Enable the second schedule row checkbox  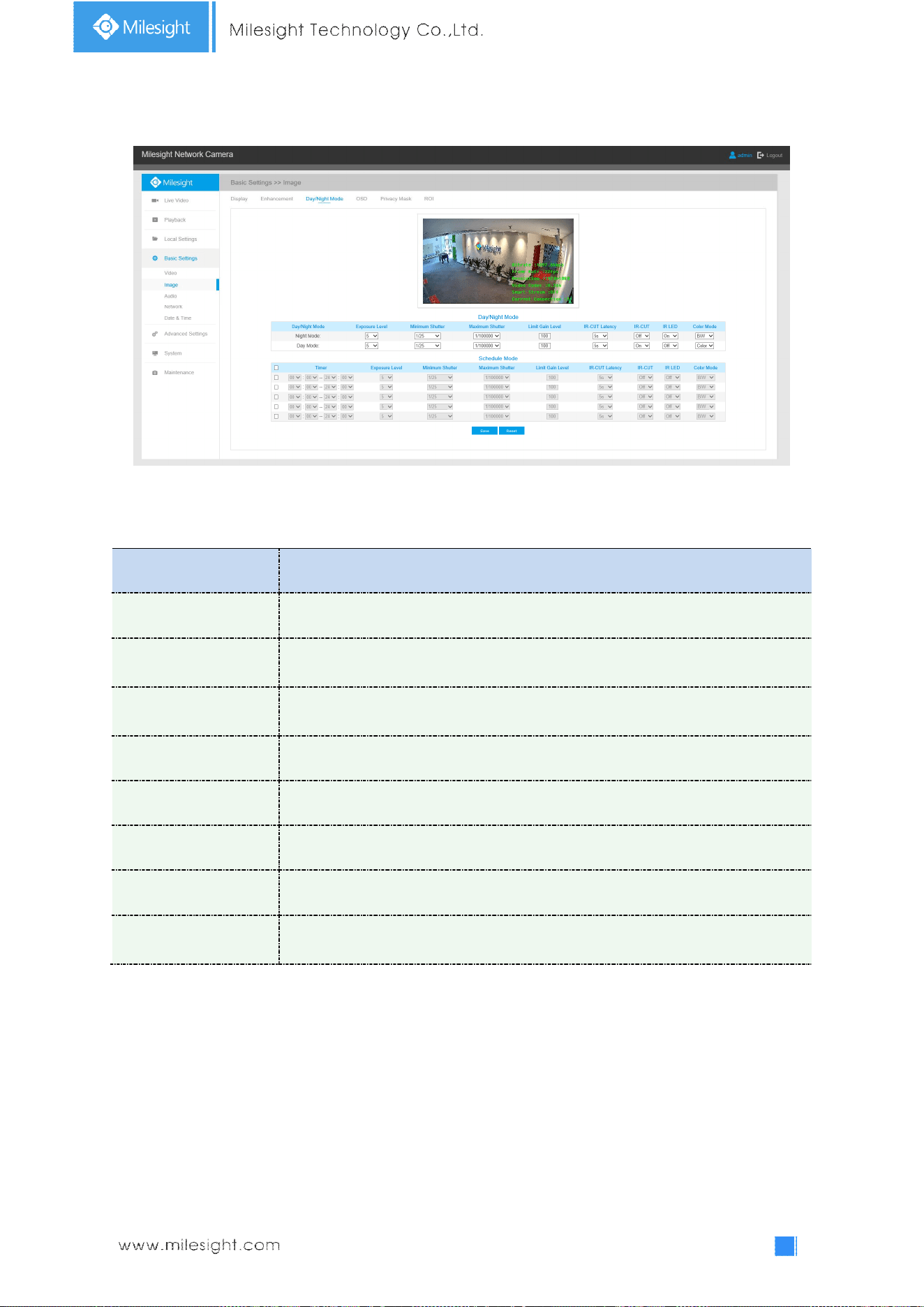276,387
